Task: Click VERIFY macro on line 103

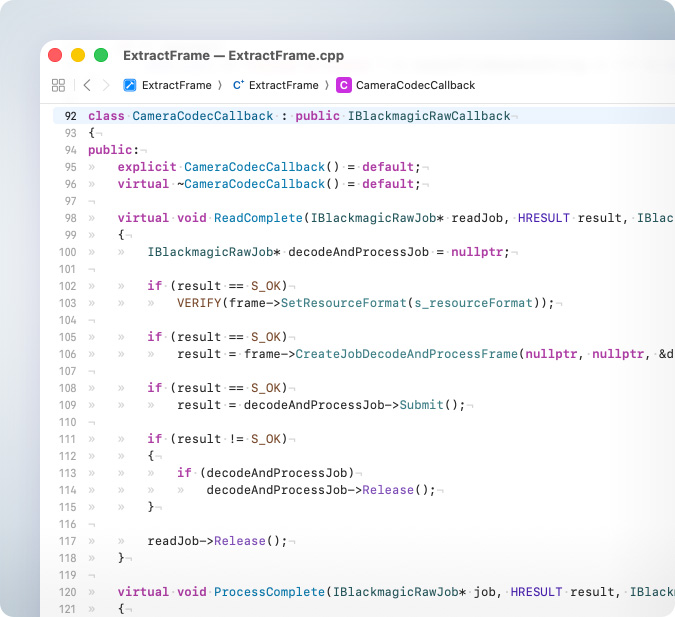Action: [199, 303]
